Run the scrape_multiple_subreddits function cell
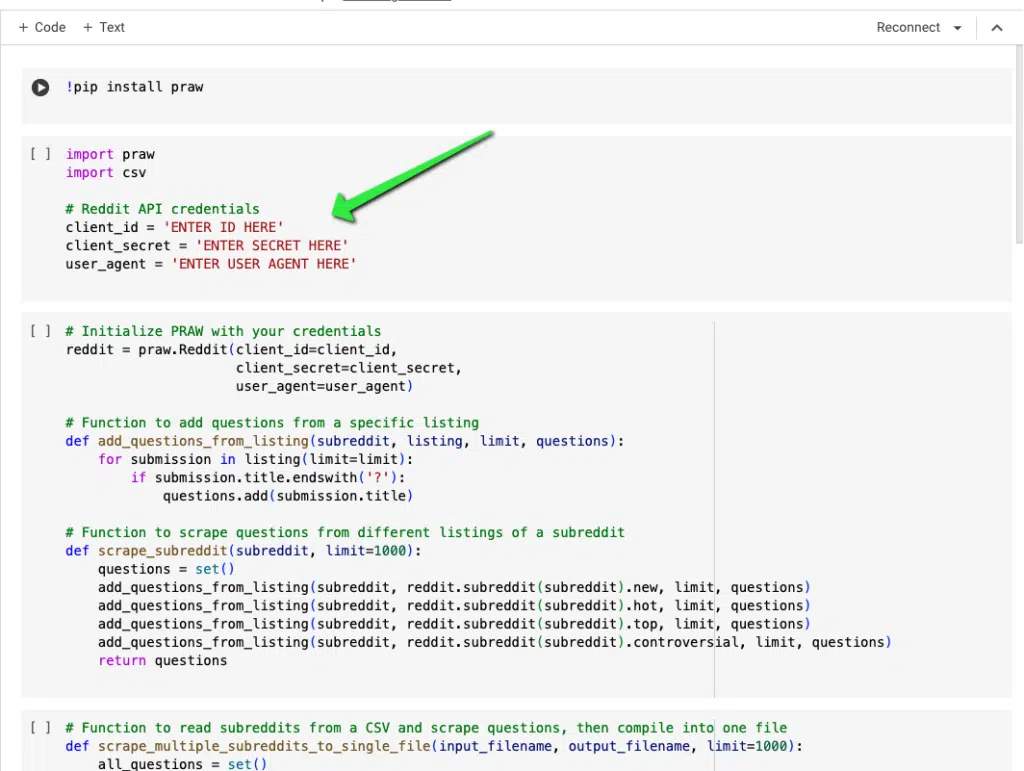Image resolution: width=1024 pixels, height=771 pixels. tap(40, 728)
